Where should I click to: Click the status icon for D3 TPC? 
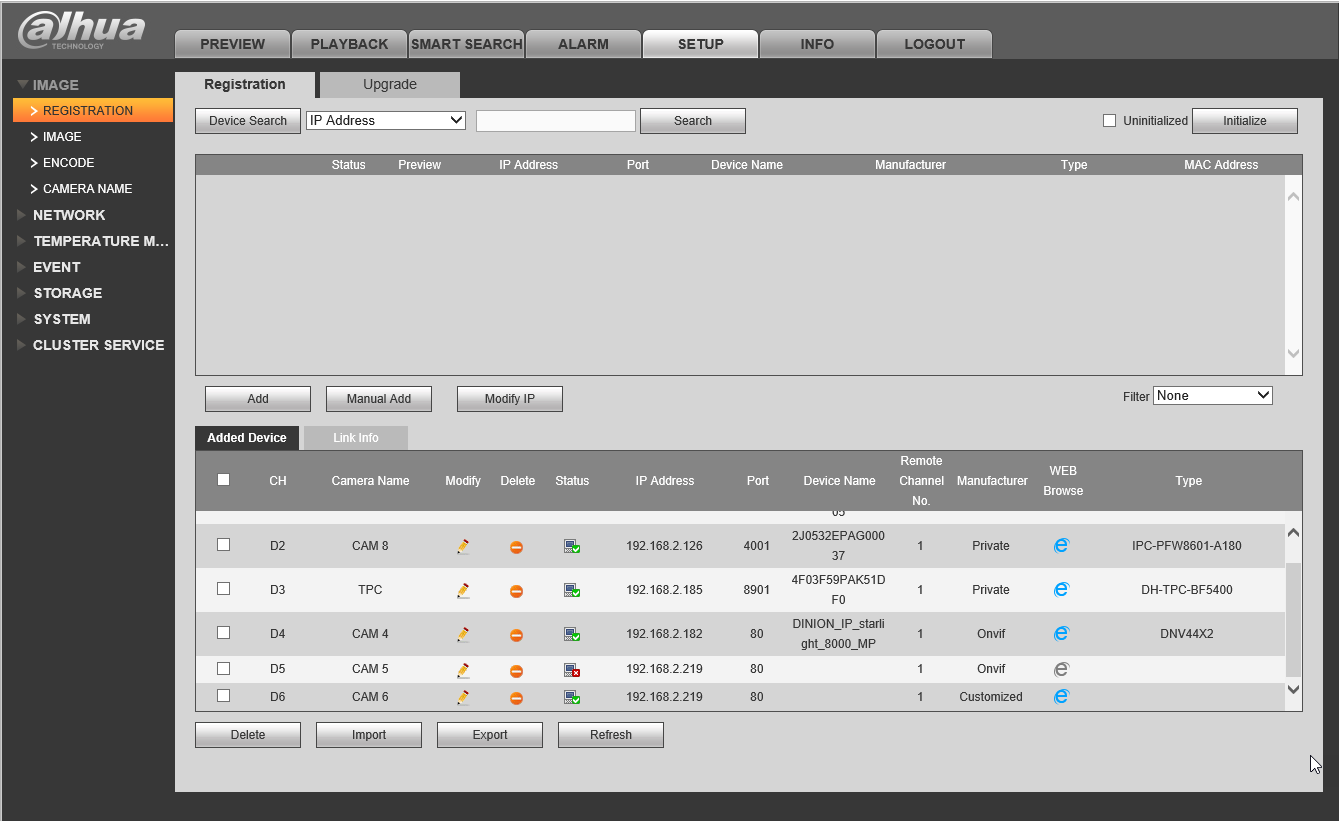tap(571, 591)
